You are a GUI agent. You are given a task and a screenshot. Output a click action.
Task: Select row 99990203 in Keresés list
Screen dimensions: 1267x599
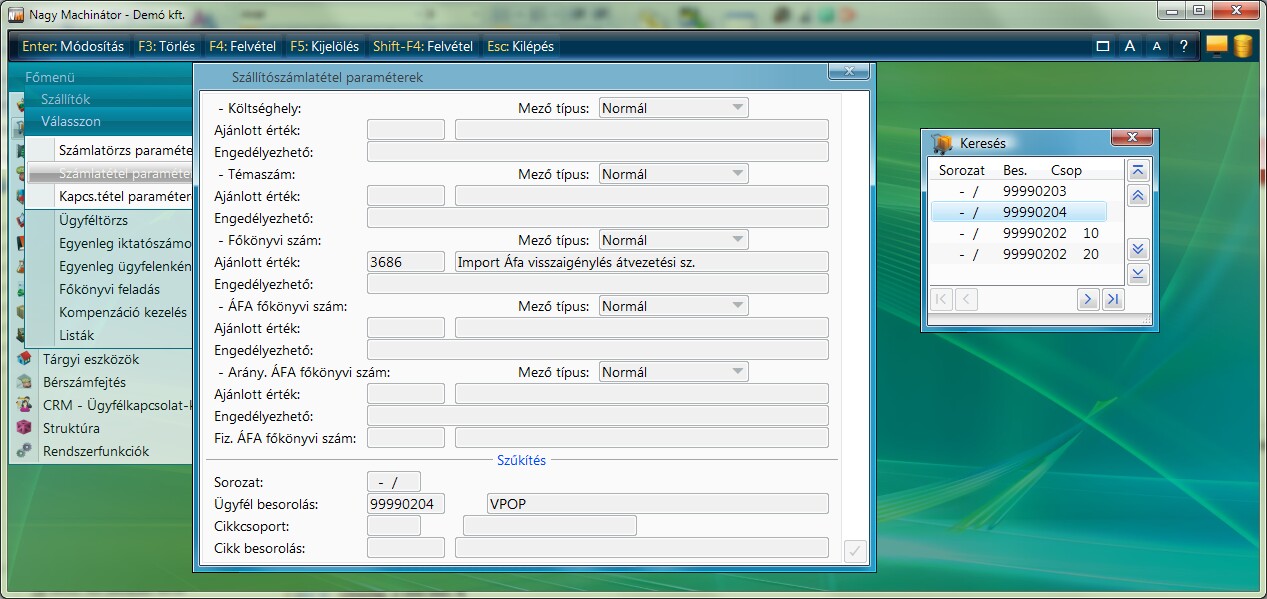pos(1019,190)
